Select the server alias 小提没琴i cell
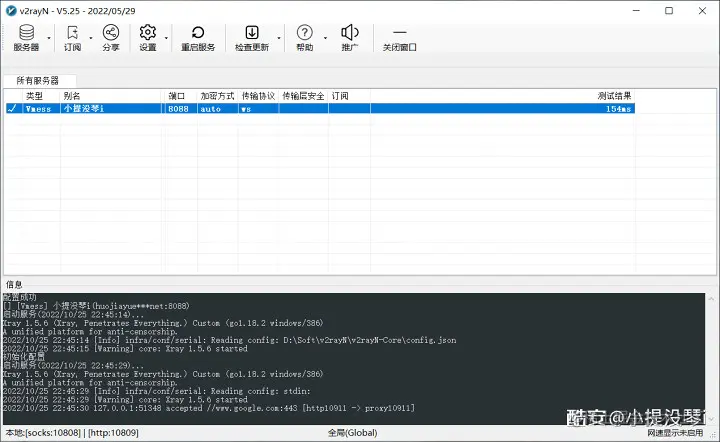 (112, 109)
